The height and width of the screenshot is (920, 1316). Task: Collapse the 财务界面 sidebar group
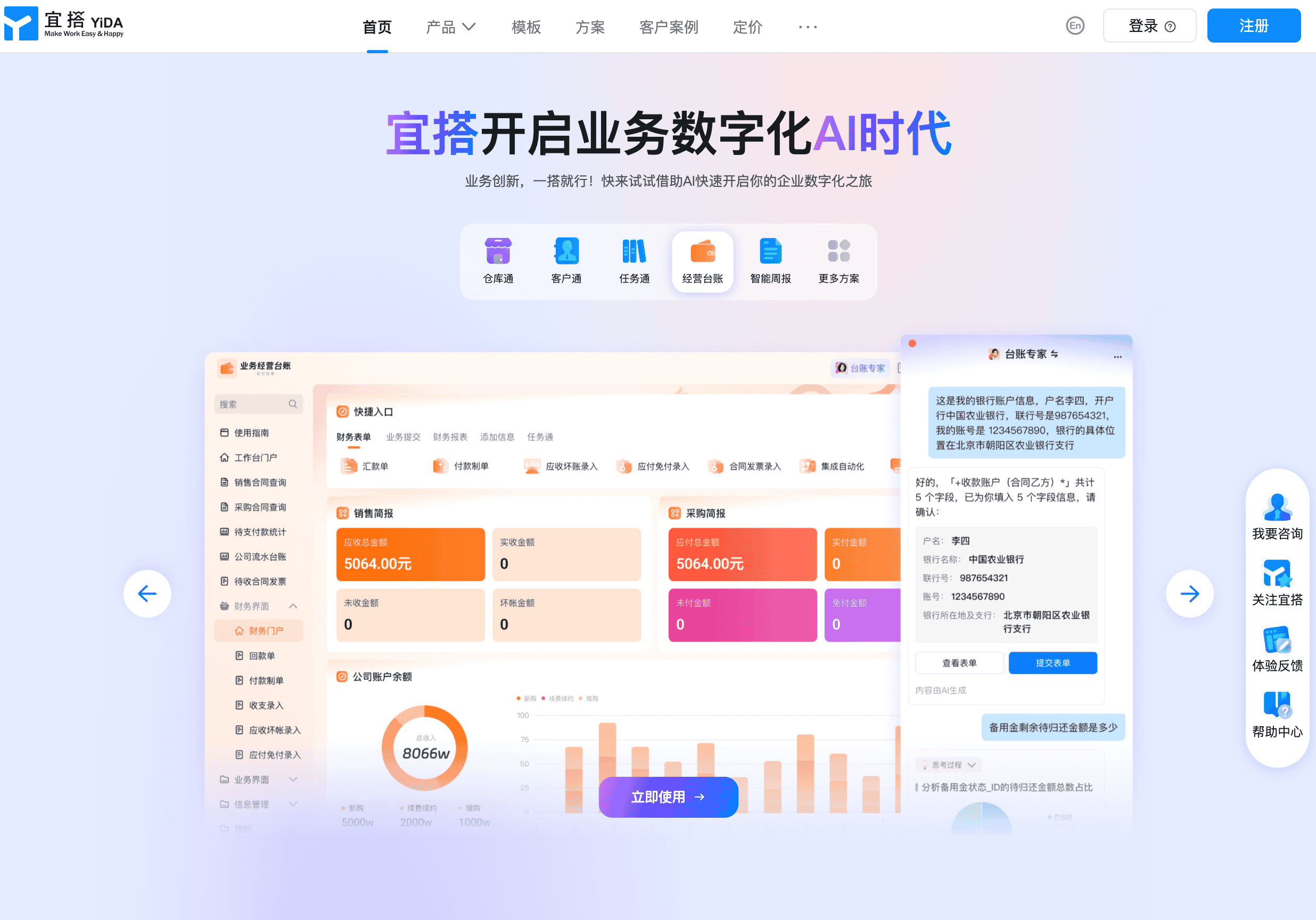[x=293, y=606]
